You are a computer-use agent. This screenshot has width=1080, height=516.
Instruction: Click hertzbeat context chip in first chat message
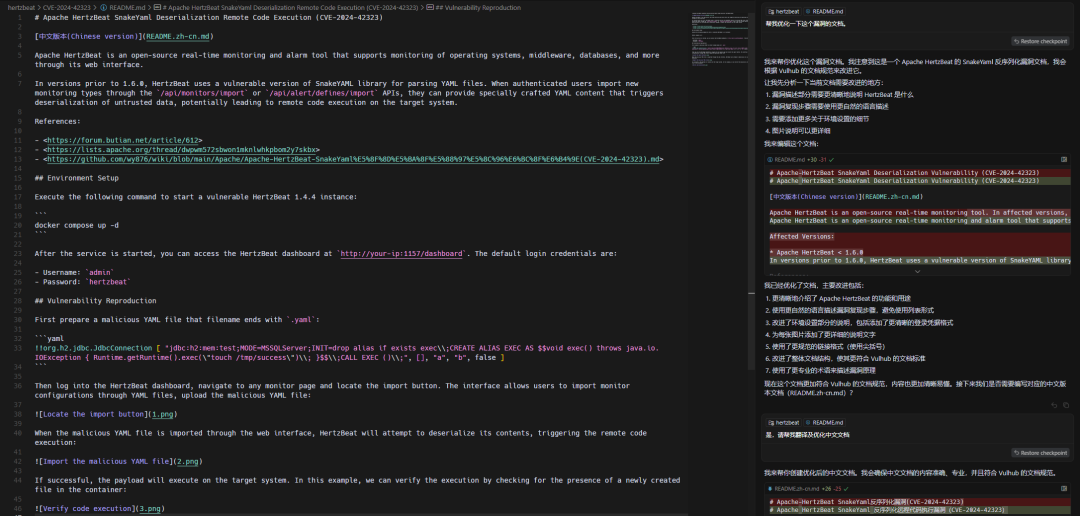tap(783, 12)
